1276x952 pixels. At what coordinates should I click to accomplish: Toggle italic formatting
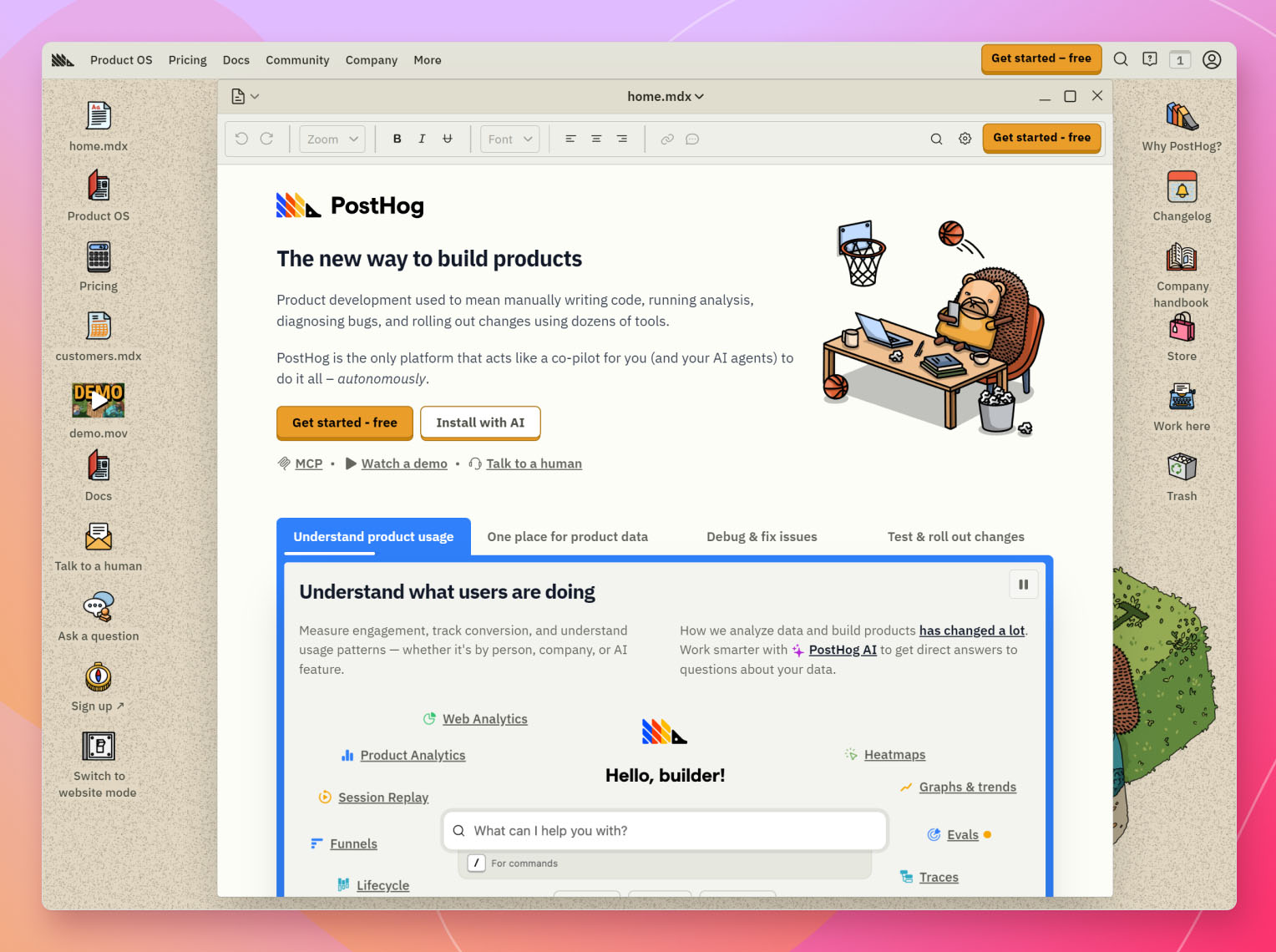[x=422, y=139]
